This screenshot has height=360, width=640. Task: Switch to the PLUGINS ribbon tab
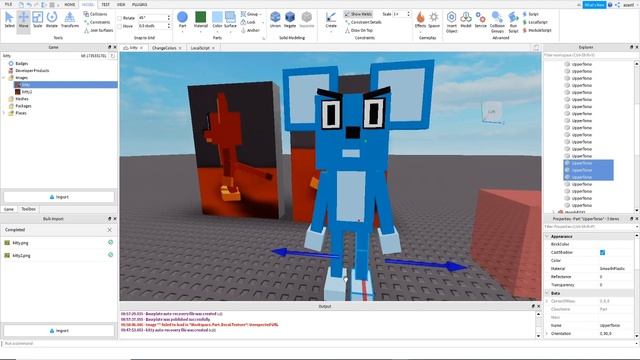[x=140, y=4]
